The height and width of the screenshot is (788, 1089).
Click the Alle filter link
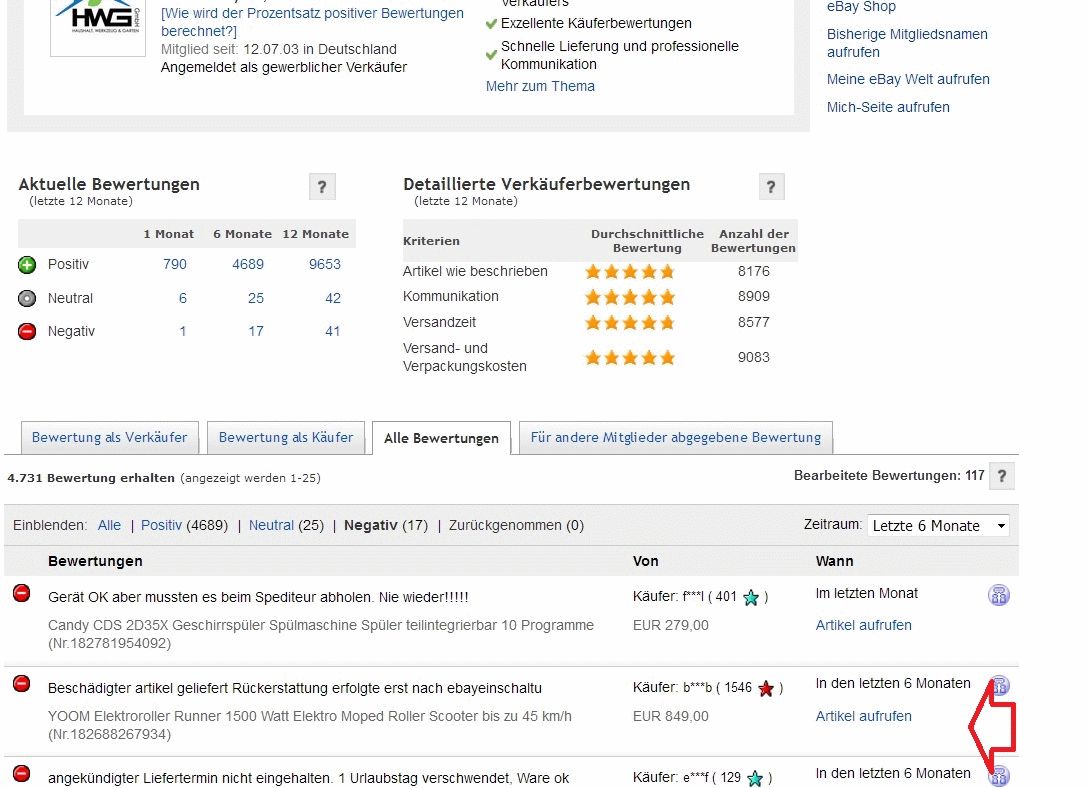pyautogui.click(x=109, y=525)
